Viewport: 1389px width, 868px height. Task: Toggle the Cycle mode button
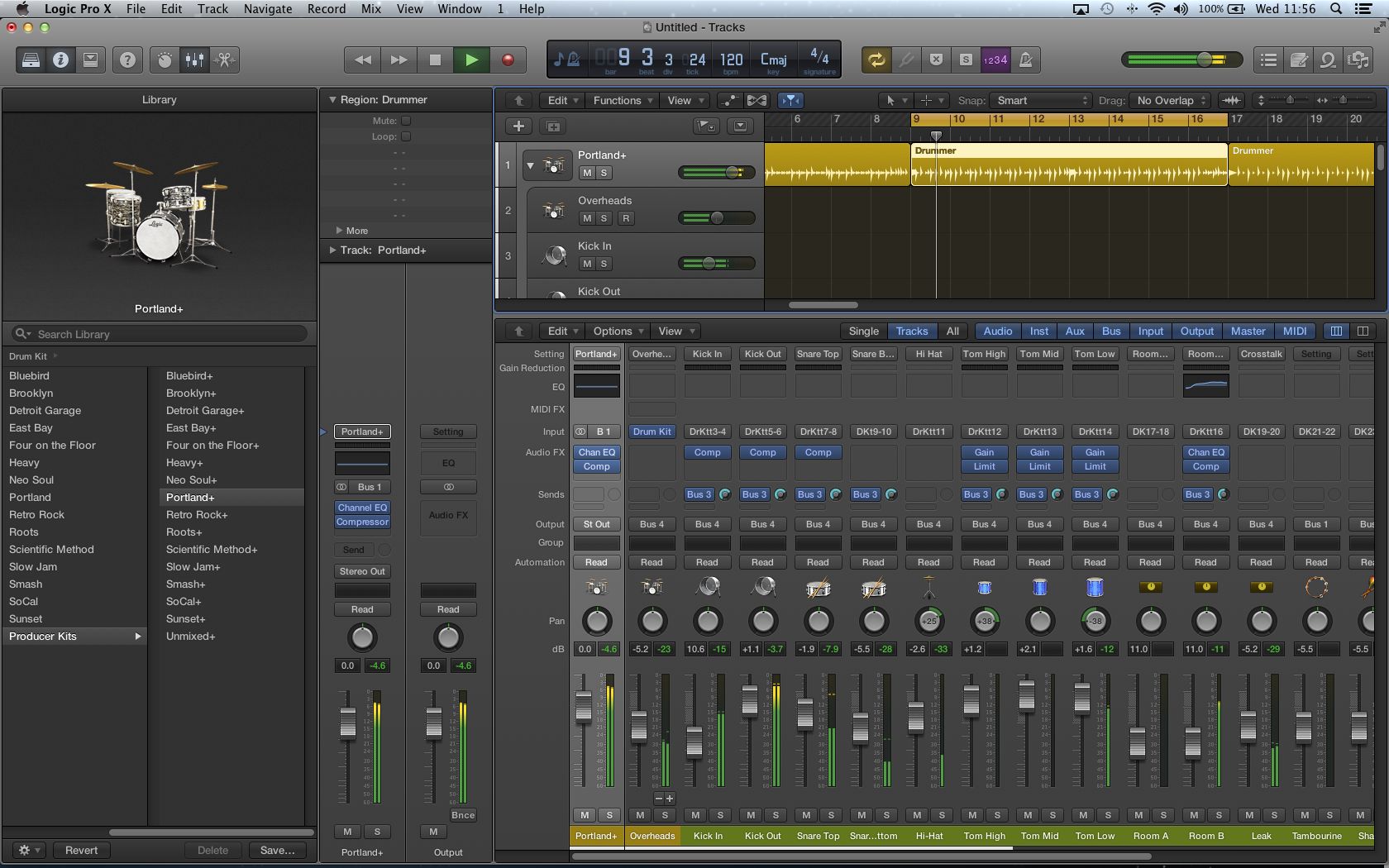(x=876, y=60)
